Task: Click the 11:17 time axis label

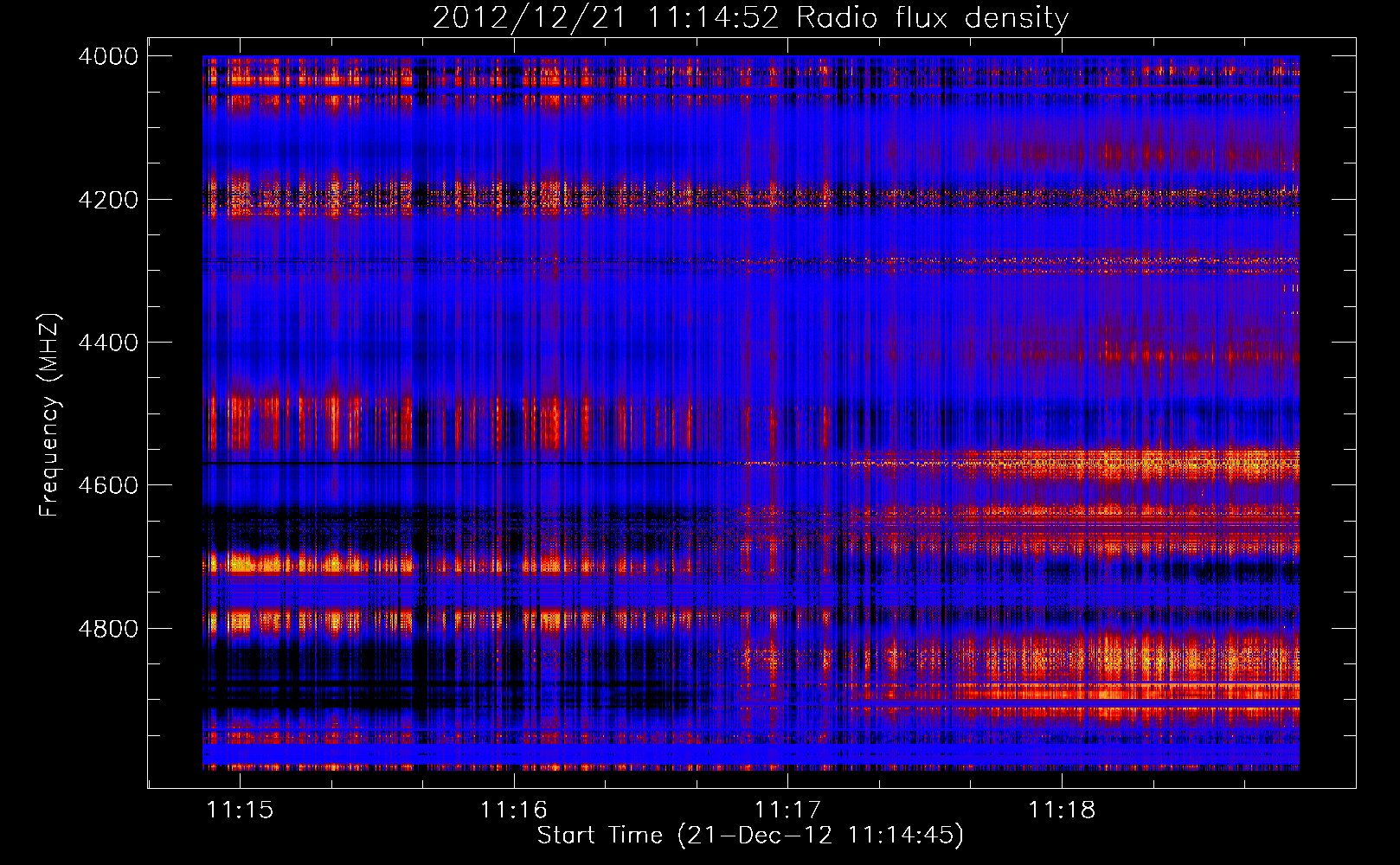Action: (787, 810)
